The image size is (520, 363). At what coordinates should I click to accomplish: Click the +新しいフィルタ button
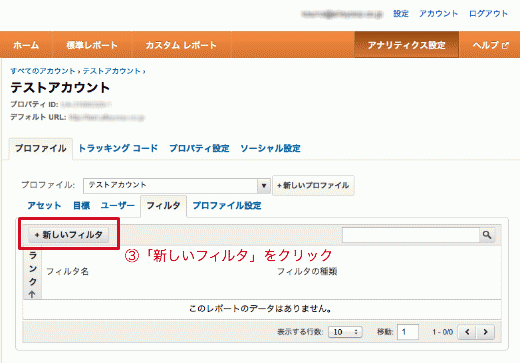pos(69,235)
